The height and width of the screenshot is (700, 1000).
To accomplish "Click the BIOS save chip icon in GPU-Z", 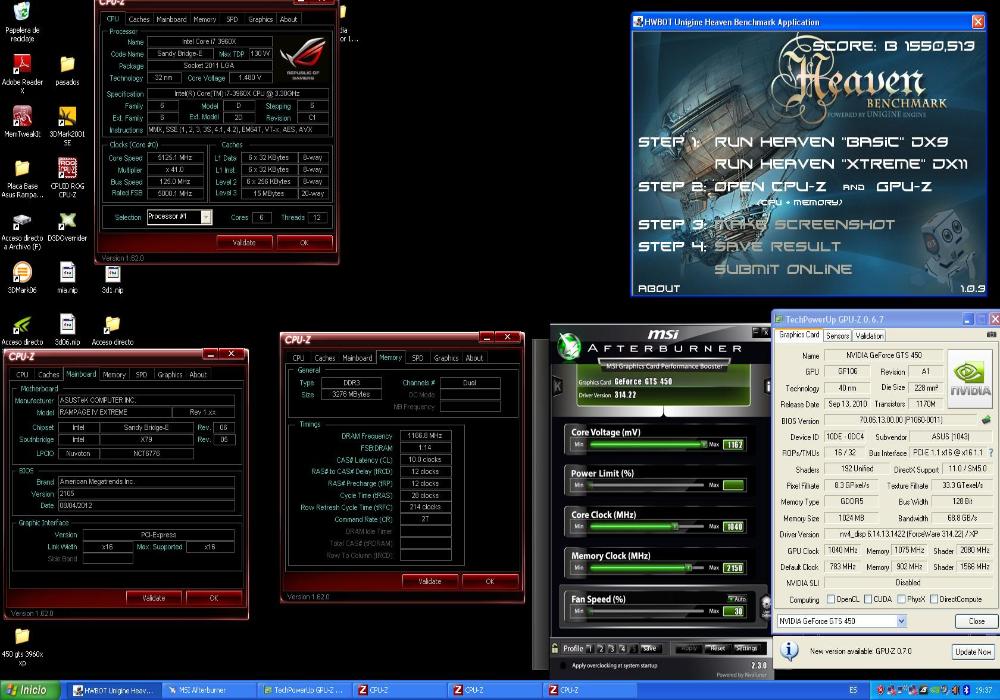I will point(986,420).
